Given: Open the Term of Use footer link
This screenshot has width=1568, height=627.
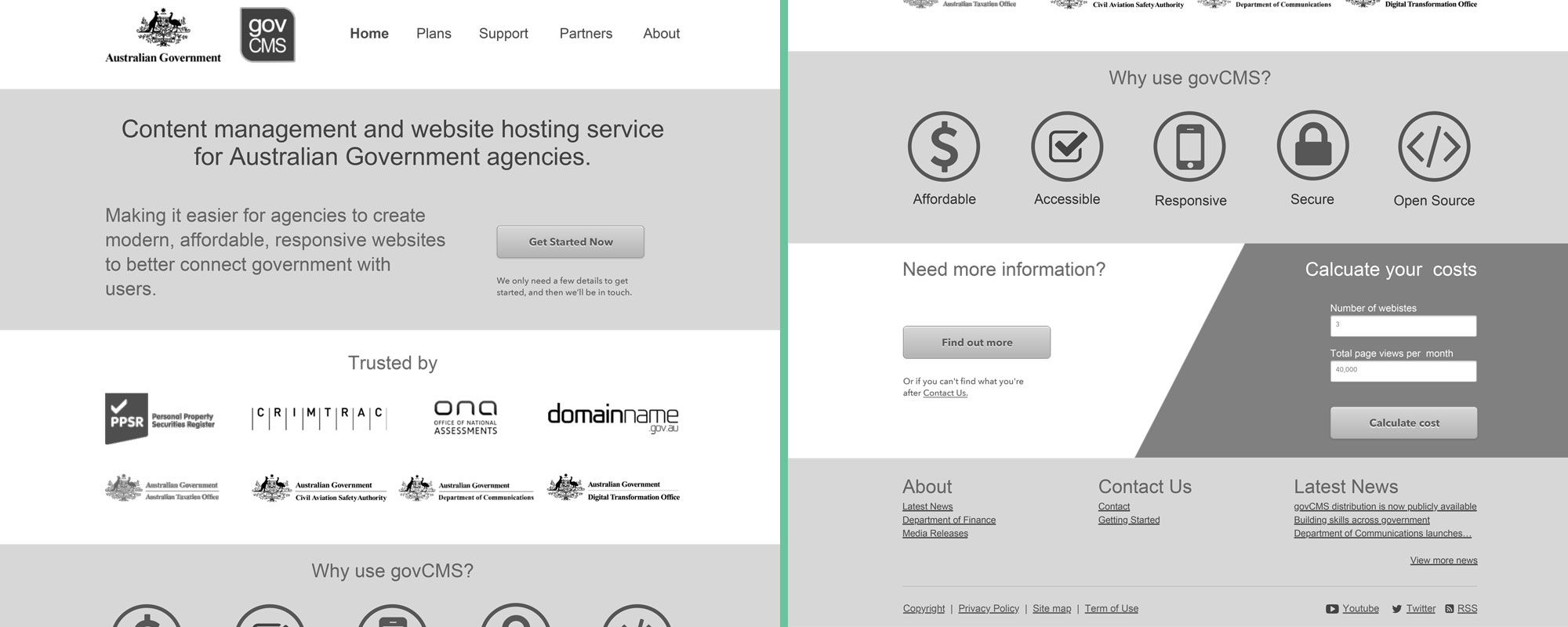Looking at the screenshot, I should click(x=1111, y=609).
